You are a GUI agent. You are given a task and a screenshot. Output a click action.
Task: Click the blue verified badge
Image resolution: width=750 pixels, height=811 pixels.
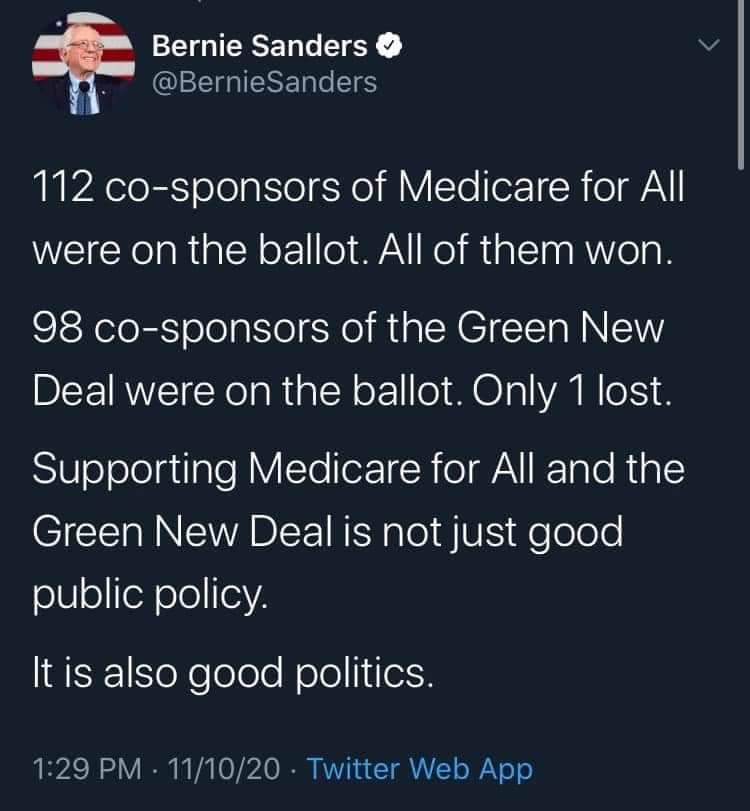[390, 46]
